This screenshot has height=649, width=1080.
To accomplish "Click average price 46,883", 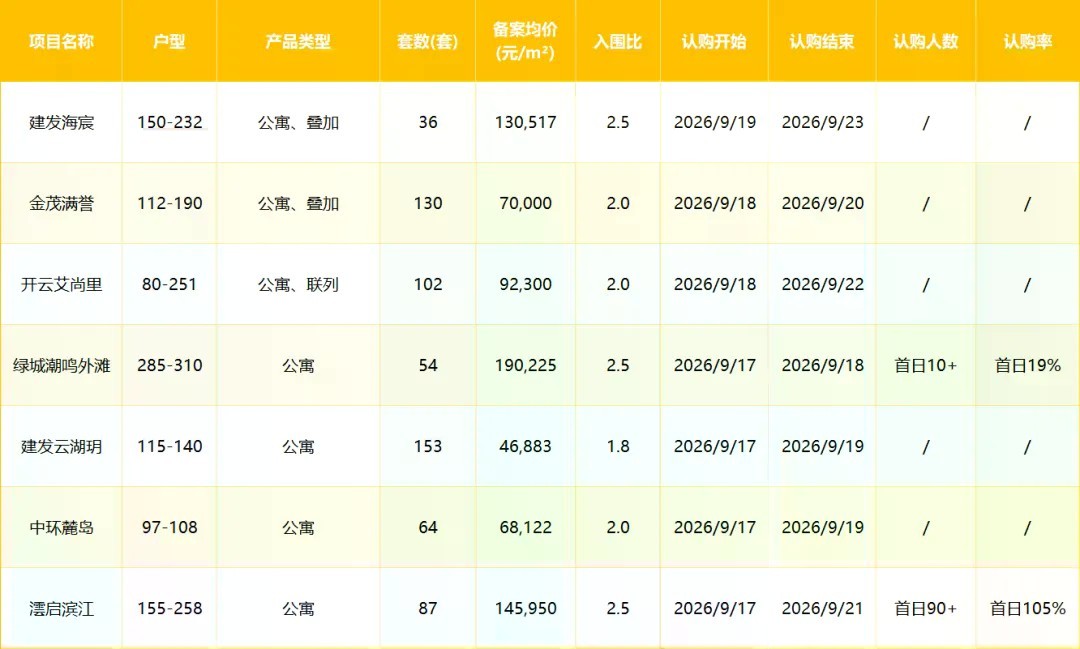I will pyautogui.click(x=526, y=446).
